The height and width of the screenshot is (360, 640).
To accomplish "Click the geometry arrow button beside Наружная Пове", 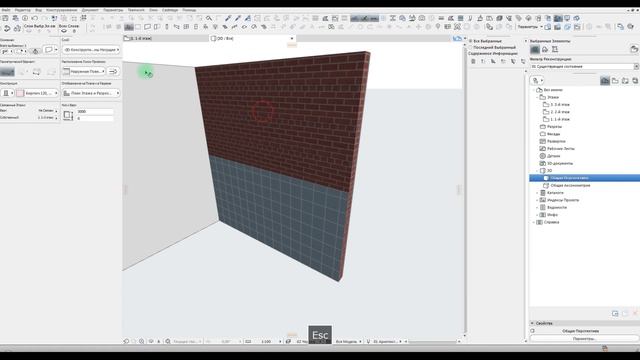I will [x=113, y=71].
